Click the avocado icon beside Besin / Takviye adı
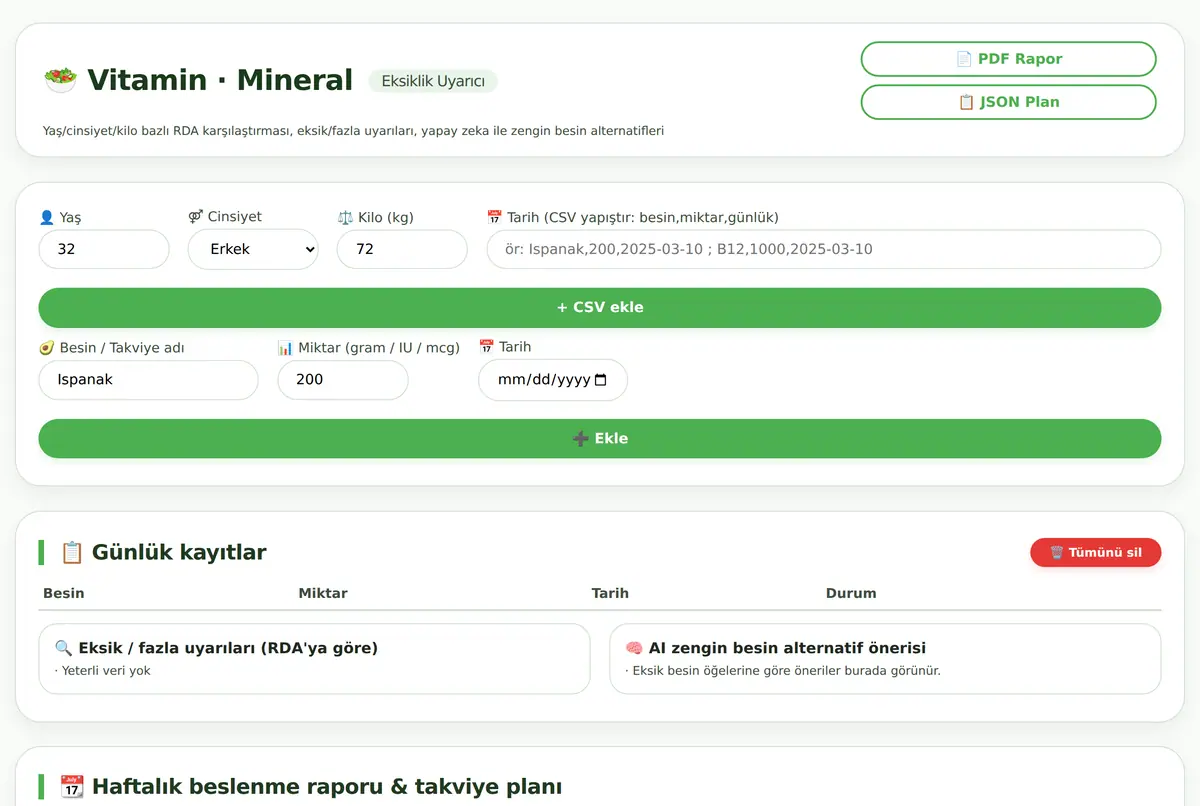 [x=46, y=348]
